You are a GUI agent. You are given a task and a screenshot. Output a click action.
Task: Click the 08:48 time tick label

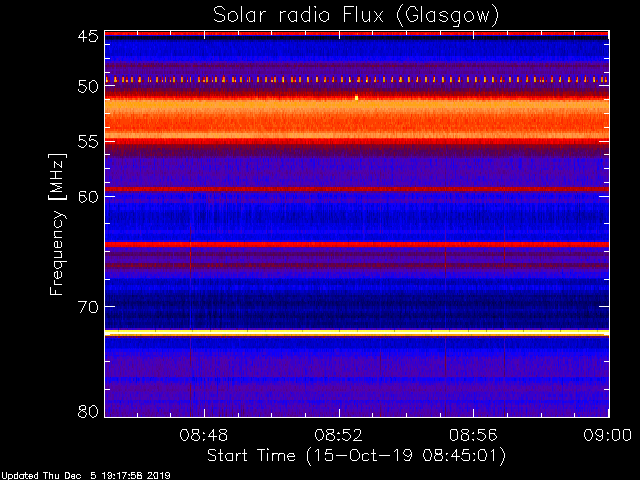[204, 435]
